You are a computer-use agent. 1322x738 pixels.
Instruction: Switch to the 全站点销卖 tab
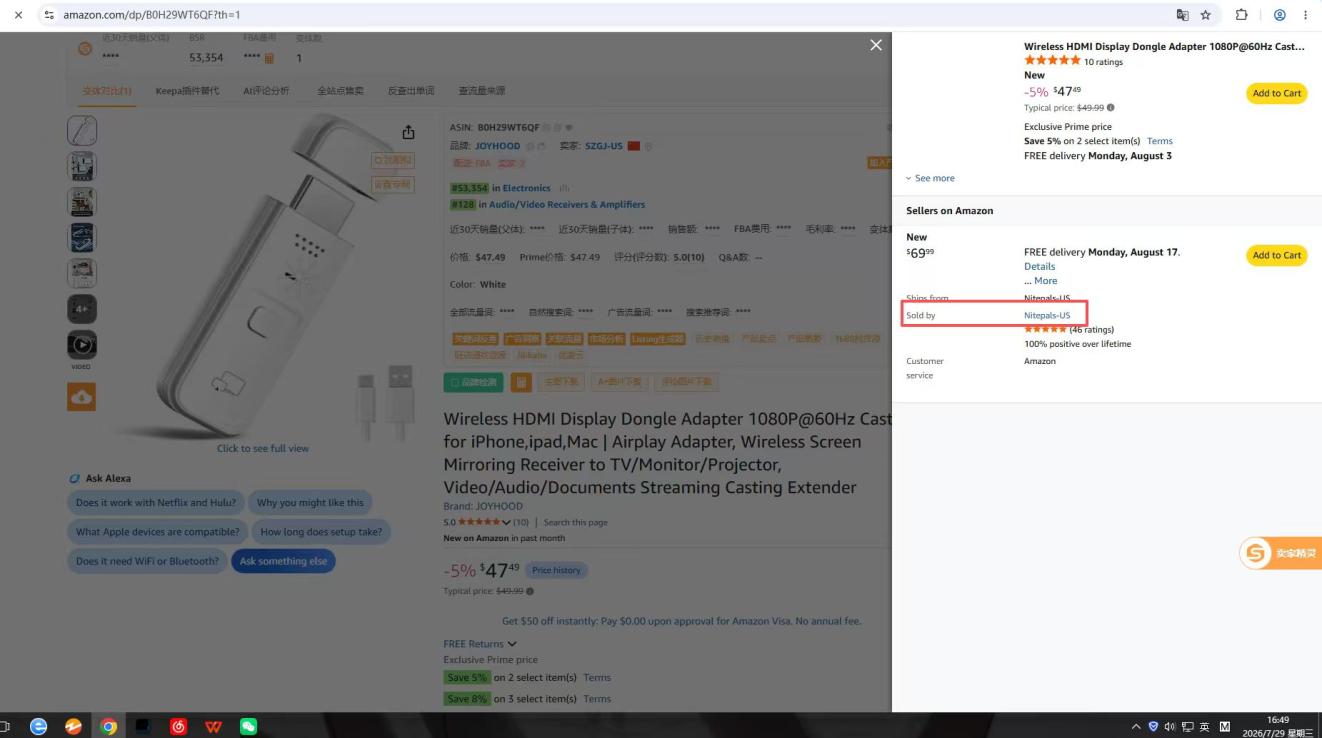(x=341, y=91)
